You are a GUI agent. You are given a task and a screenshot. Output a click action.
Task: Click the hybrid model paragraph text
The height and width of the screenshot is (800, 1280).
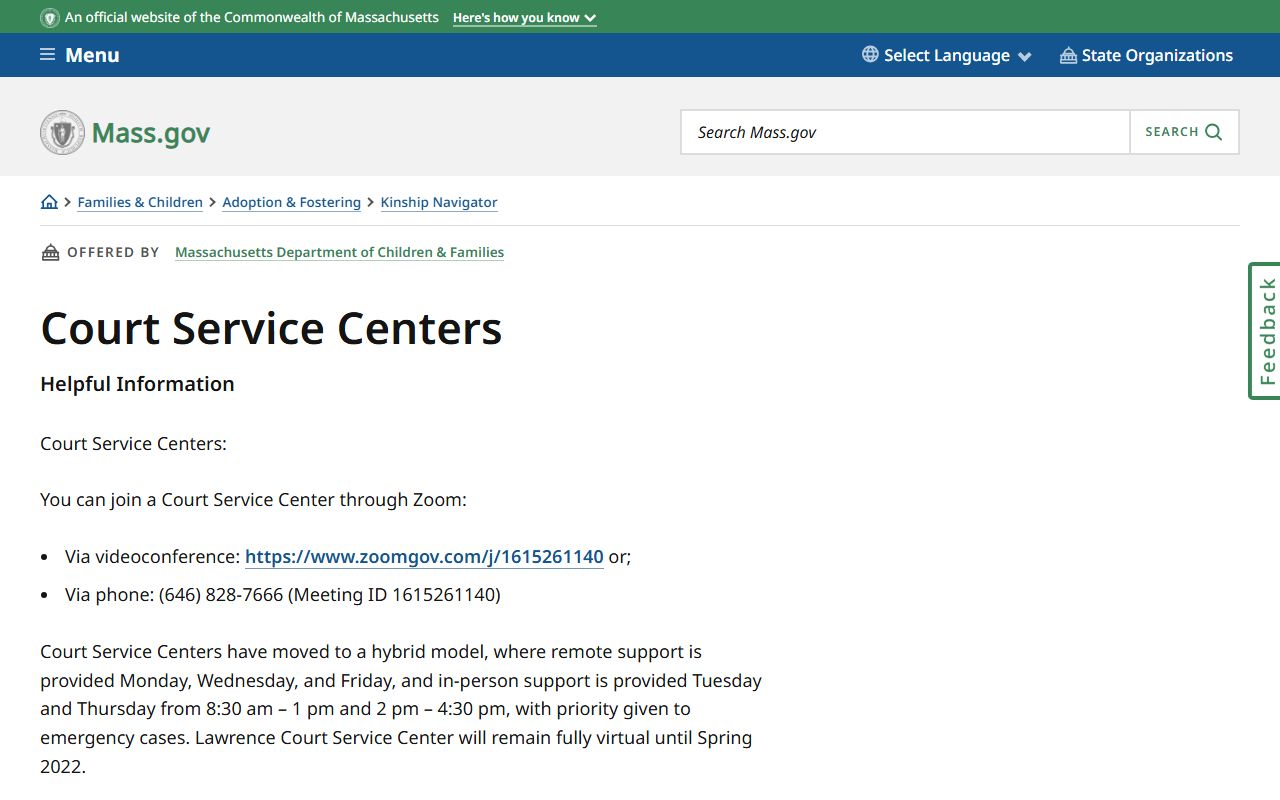coord(401,709)
